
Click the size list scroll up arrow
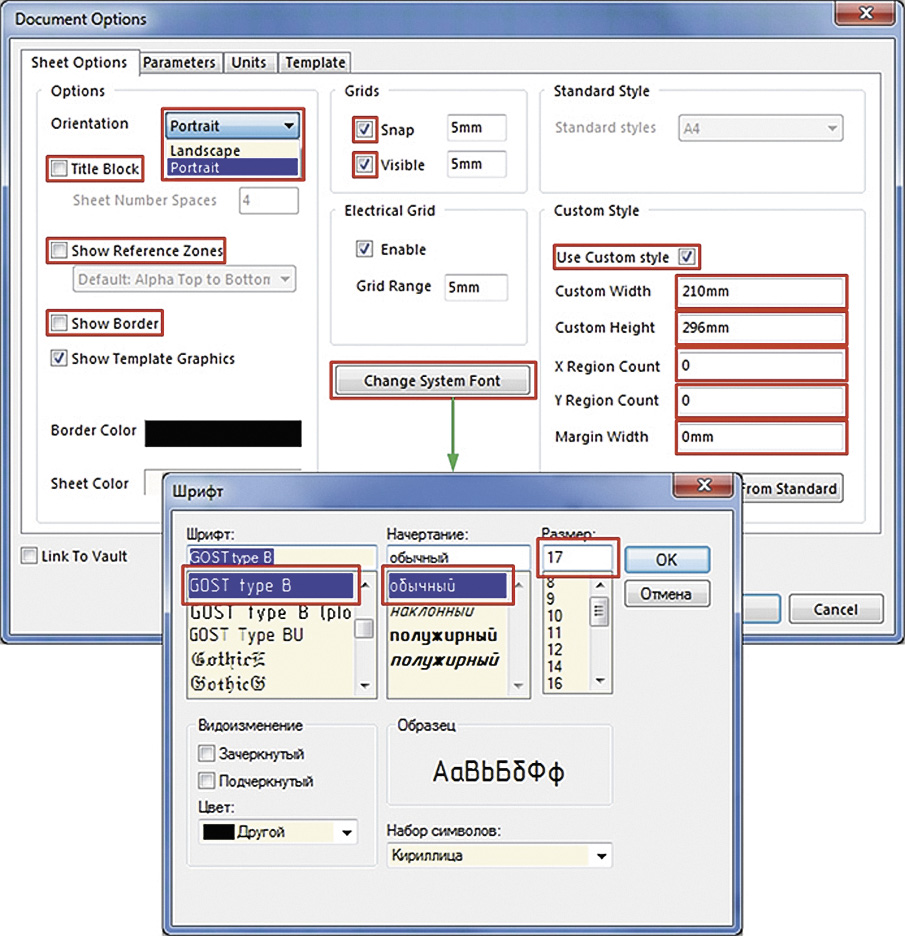600,586
